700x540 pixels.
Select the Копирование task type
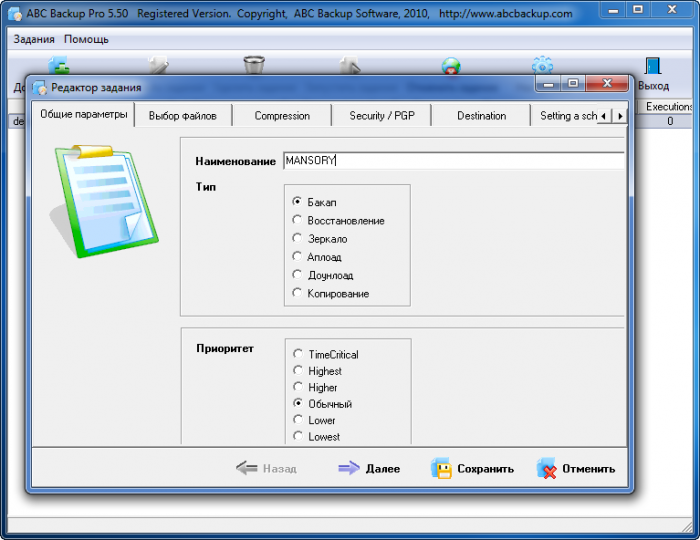[297, 293]
